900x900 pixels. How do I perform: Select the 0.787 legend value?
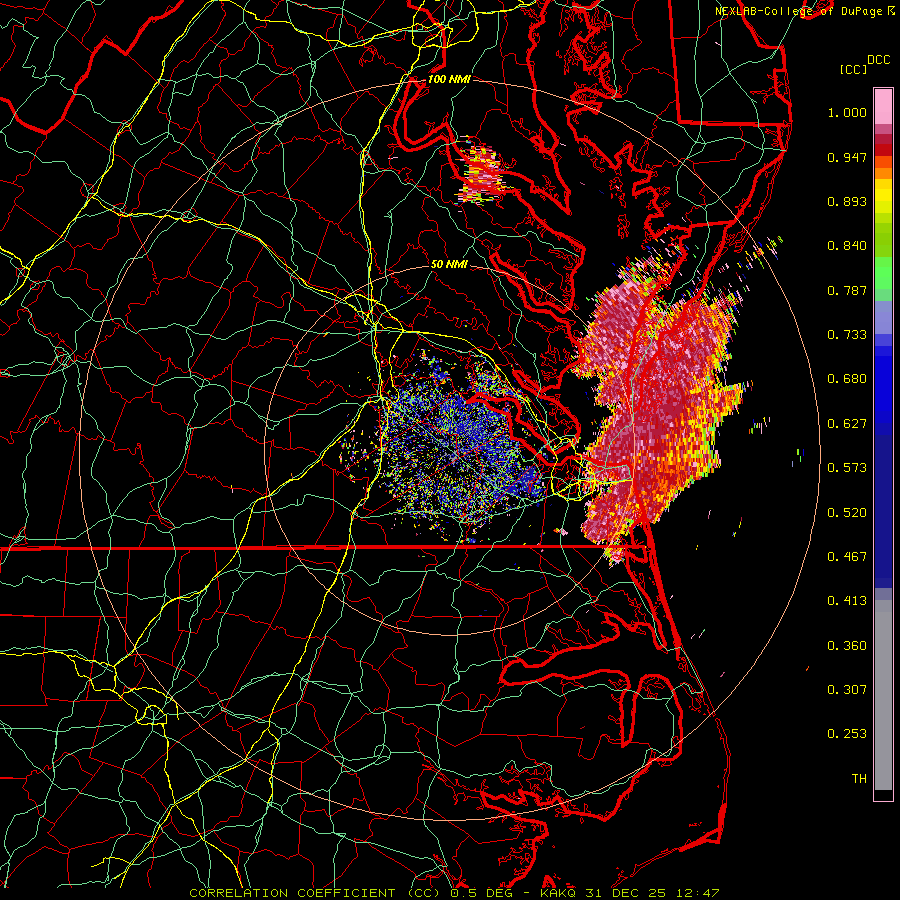coord(847,290)
